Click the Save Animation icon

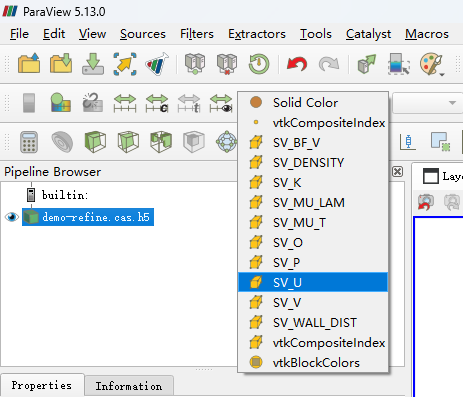[157, 63]
